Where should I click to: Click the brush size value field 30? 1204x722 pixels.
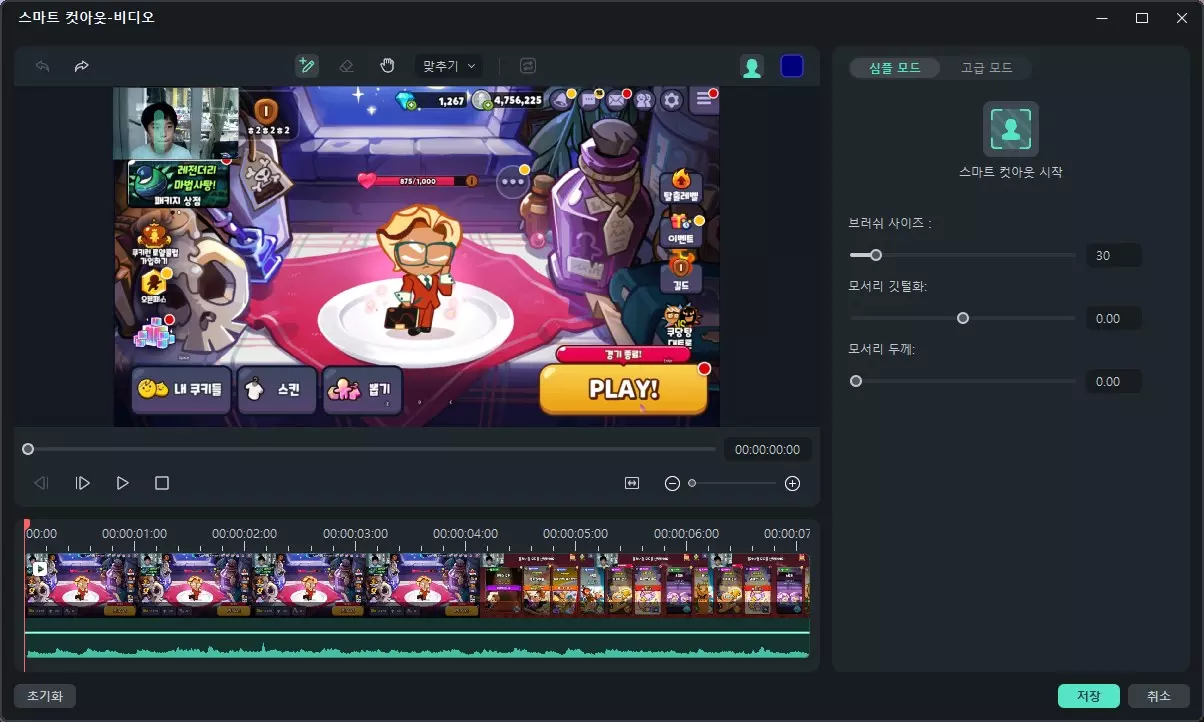tap(1114, 255)
